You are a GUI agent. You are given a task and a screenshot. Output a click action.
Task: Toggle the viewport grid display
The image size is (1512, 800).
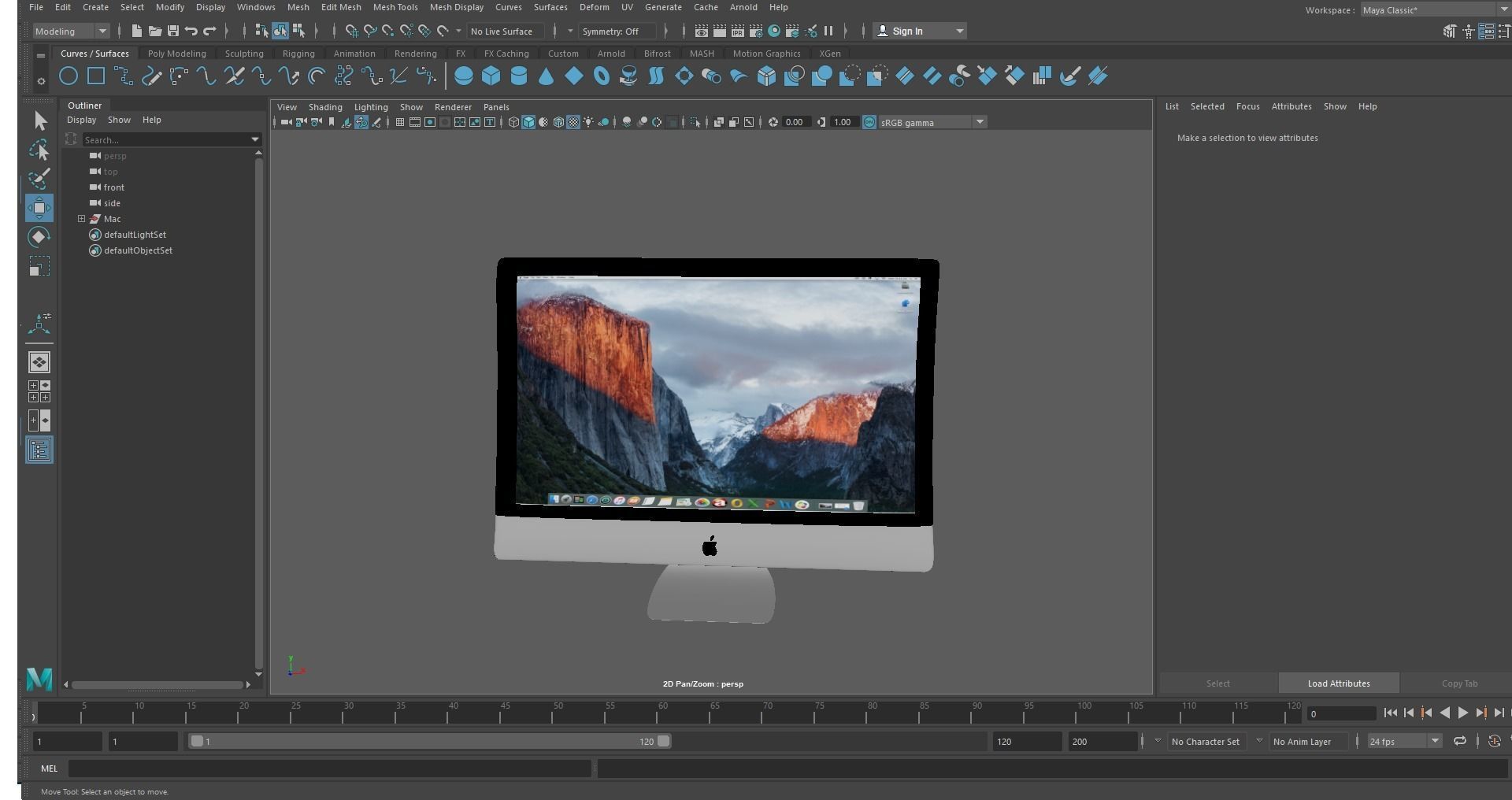click(x=400, y=122)
